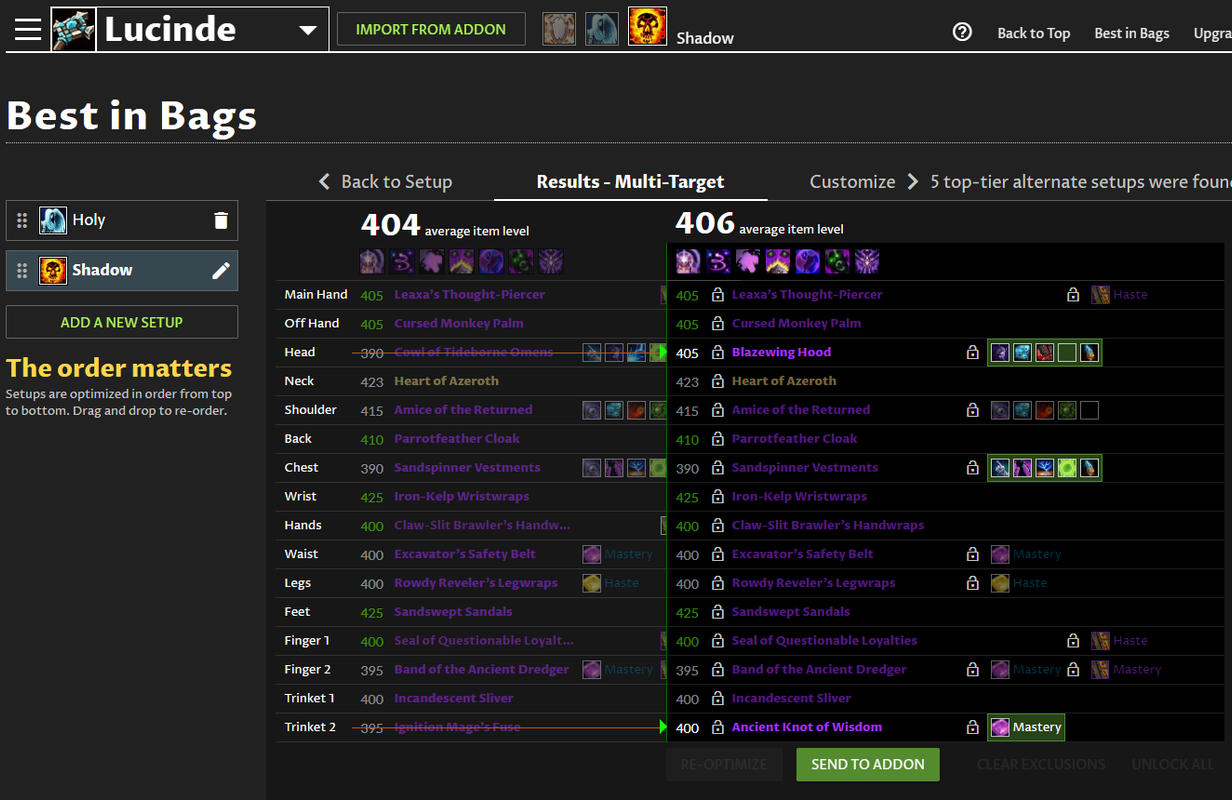Toggle lock on Leaxa's Thought-Piercer in 406 column

[x=717, y=295]
